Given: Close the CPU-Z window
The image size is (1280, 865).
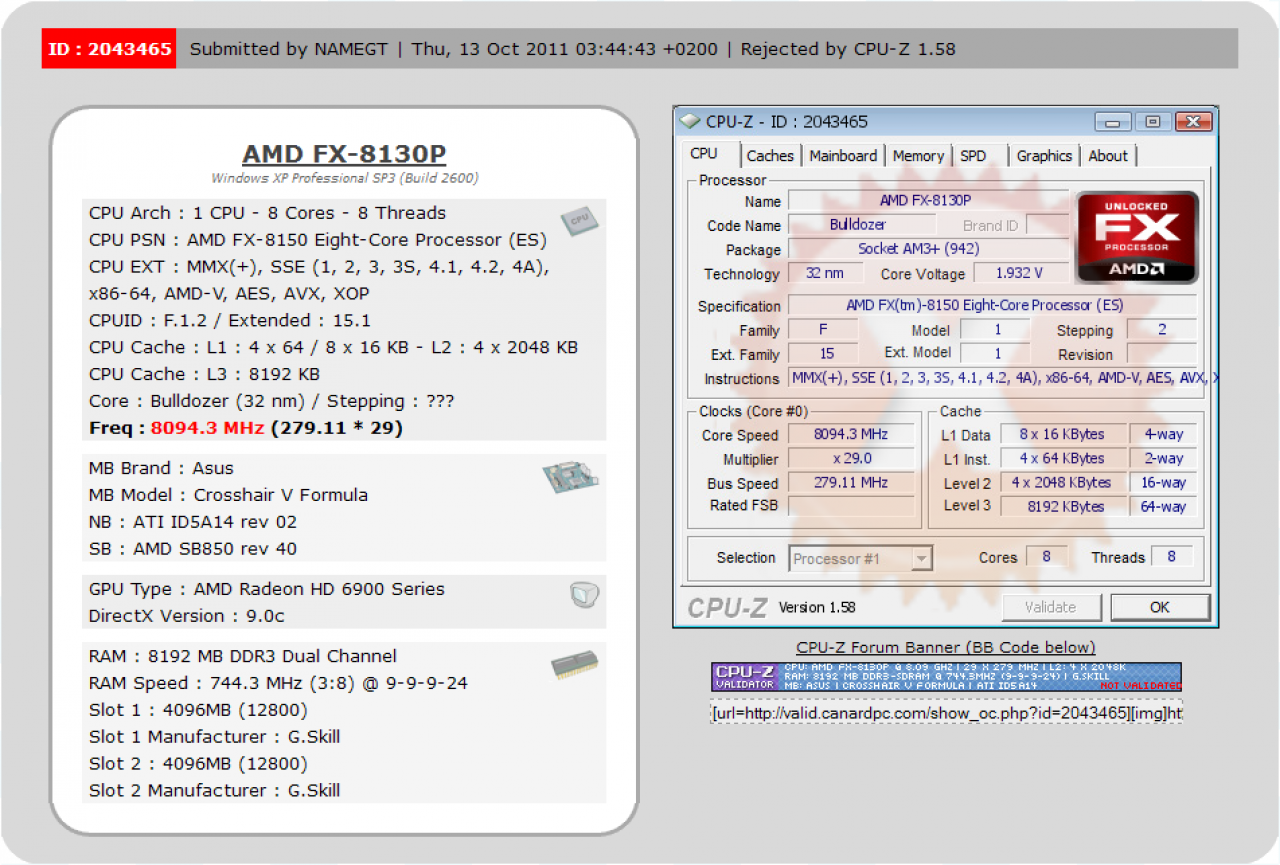Looking at the screenshot, I should pyautogui.click(x=1193, y=121).
